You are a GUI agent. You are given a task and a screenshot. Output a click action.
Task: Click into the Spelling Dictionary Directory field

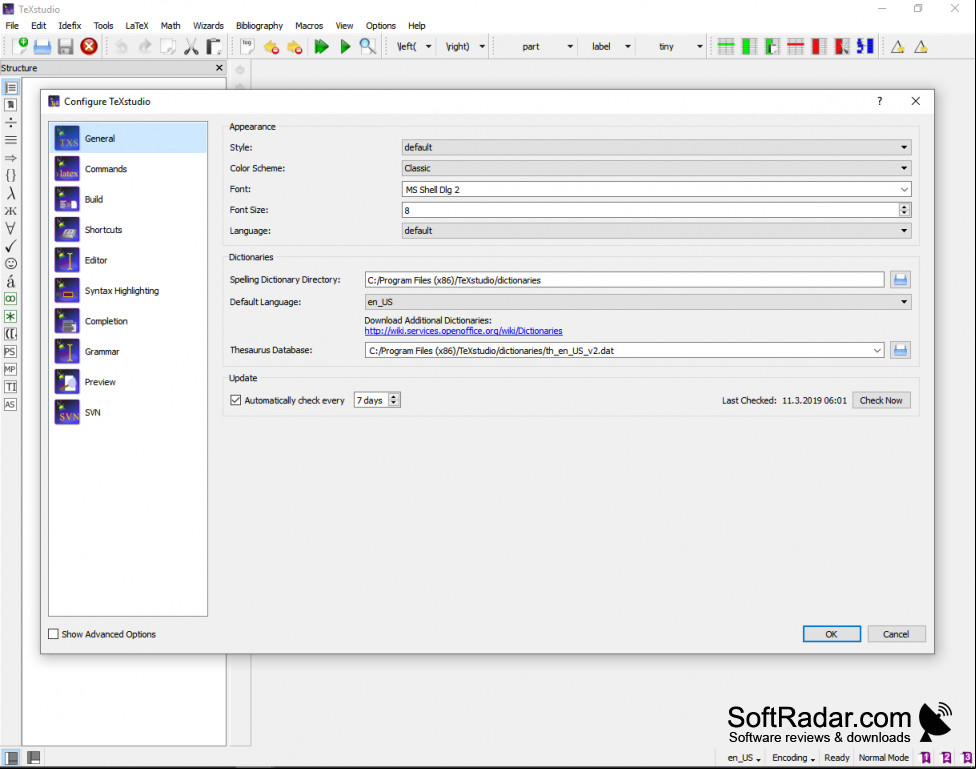tap(624, 280)
